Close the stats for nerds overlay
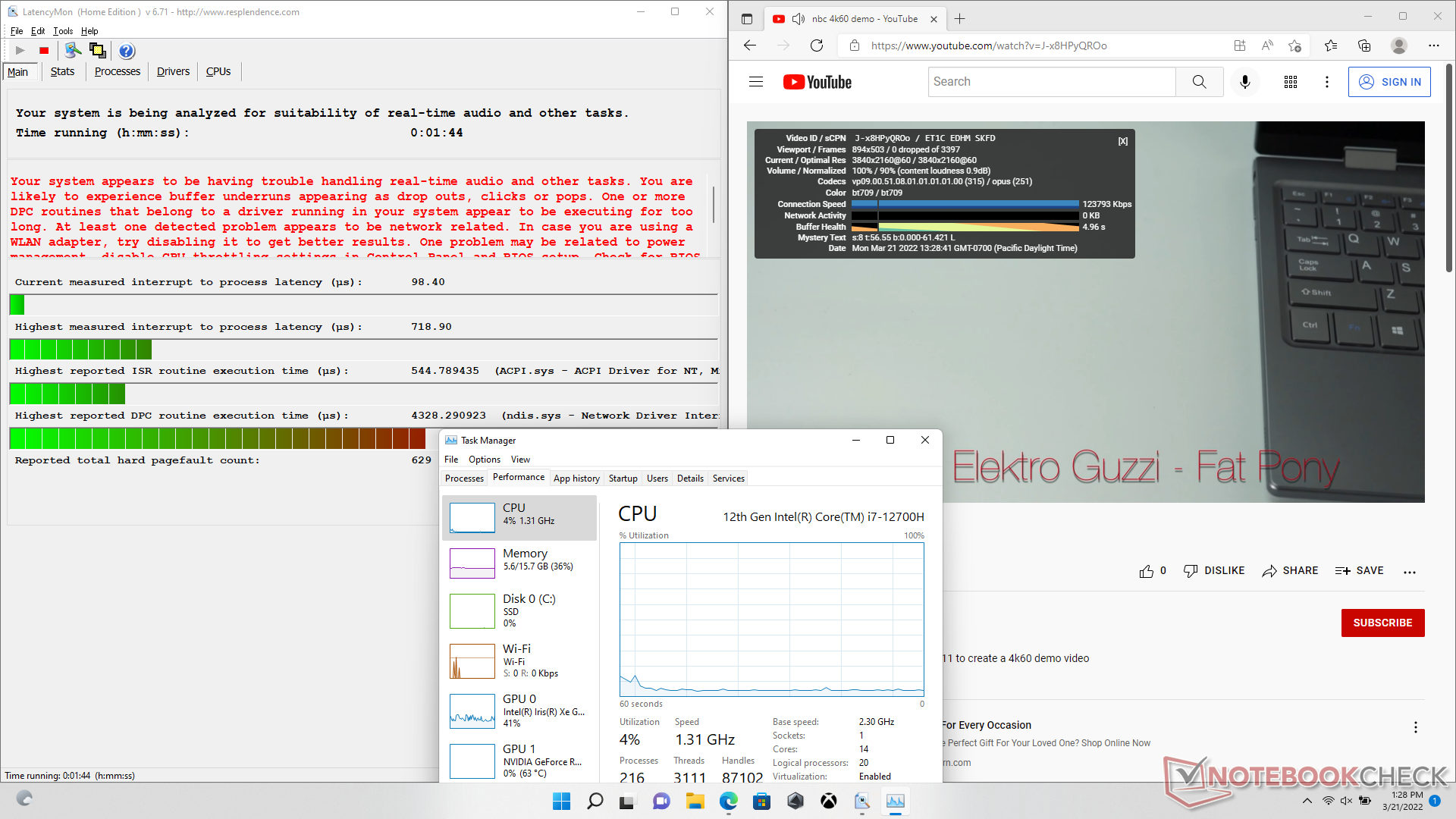 (x=1122, y=141)
